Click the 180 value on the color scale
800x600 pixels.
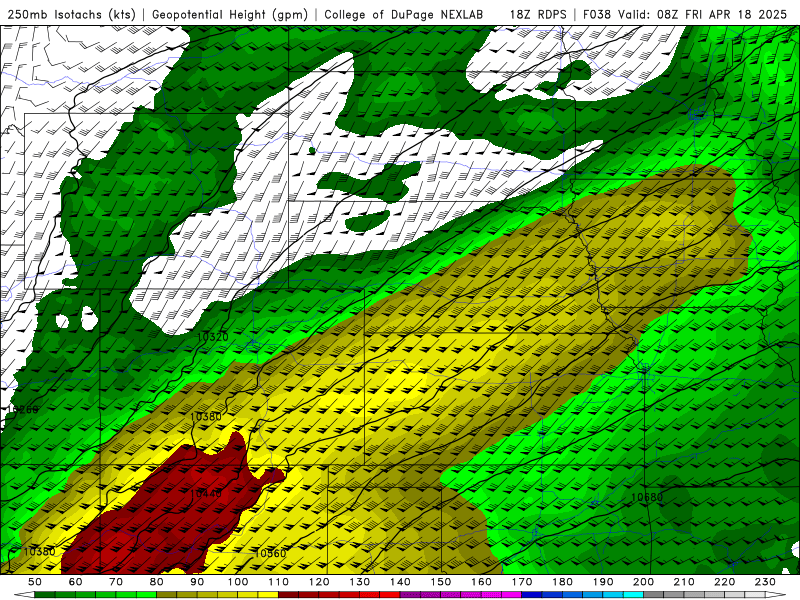pyautogui.click(x=562, y=582)
